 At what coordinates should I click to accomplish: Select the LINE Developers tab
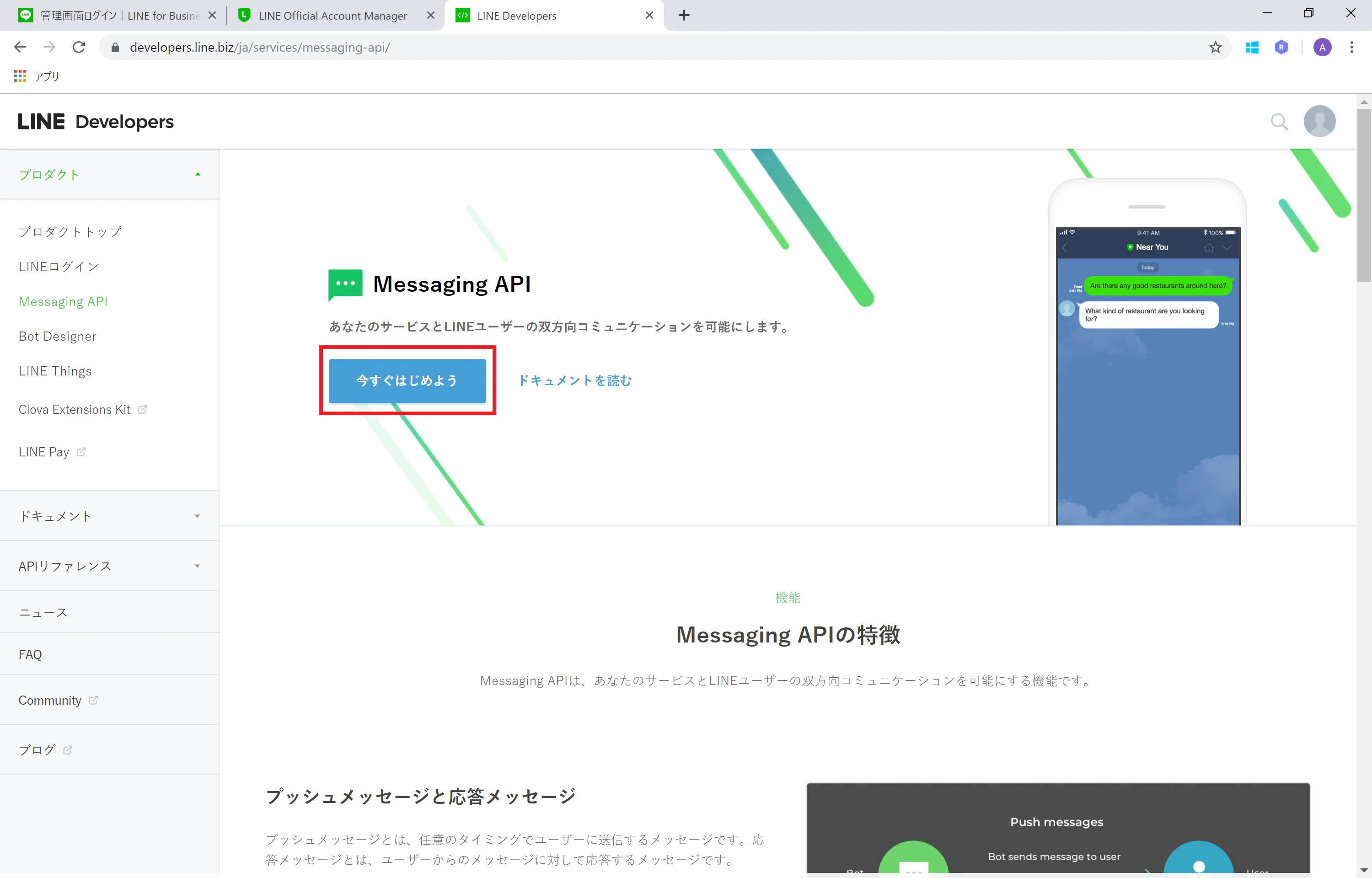coord(553,16)
